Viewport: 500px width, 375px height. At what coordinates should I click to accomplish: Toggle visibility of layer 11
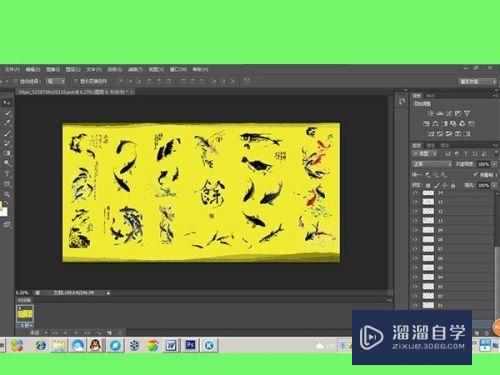[415, 221]
